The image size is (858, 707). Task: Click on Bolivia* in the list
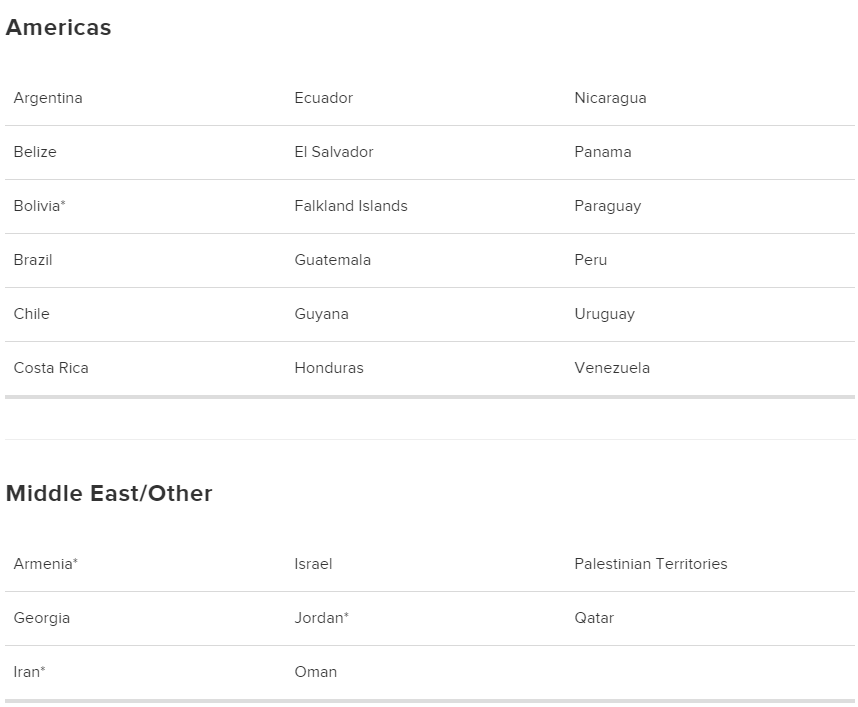pyautogui.click(x=40, y=206)
